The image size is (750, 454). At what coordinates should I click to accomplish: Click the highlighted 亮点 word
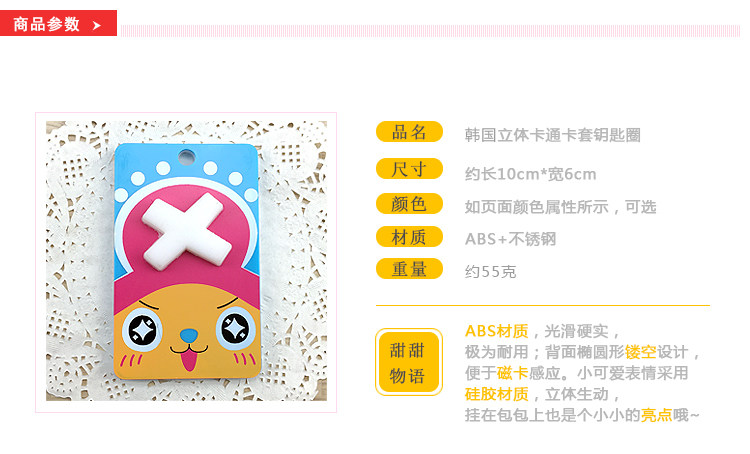656,415
